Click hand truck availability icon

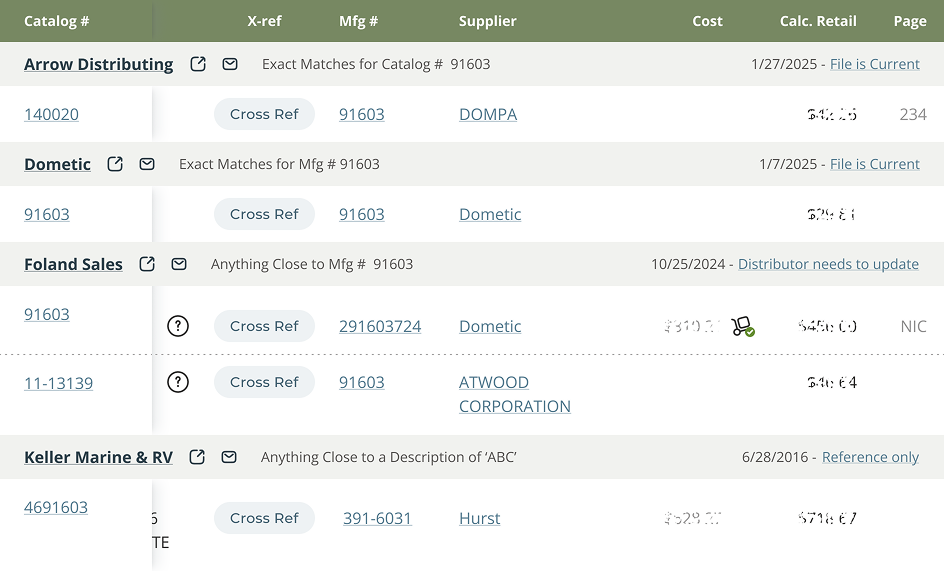[x=742, y=326]
